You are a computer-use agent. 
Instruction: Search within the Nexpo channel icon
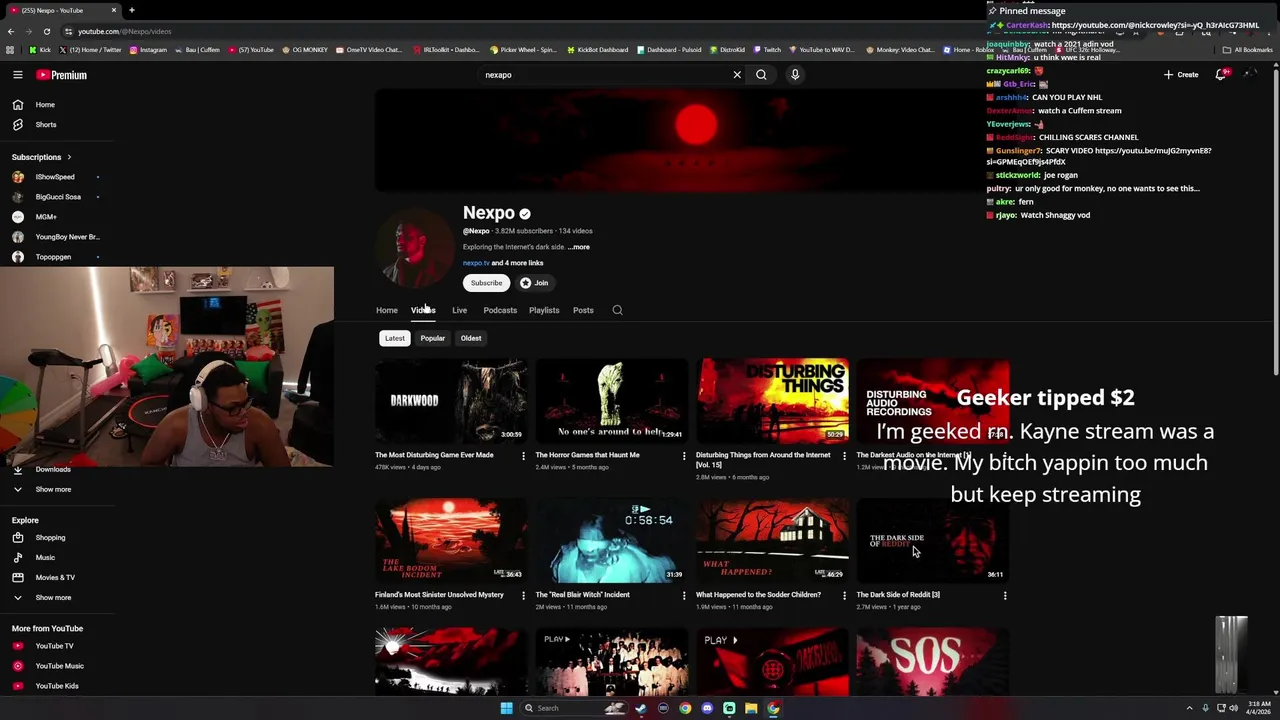(617, 310)
